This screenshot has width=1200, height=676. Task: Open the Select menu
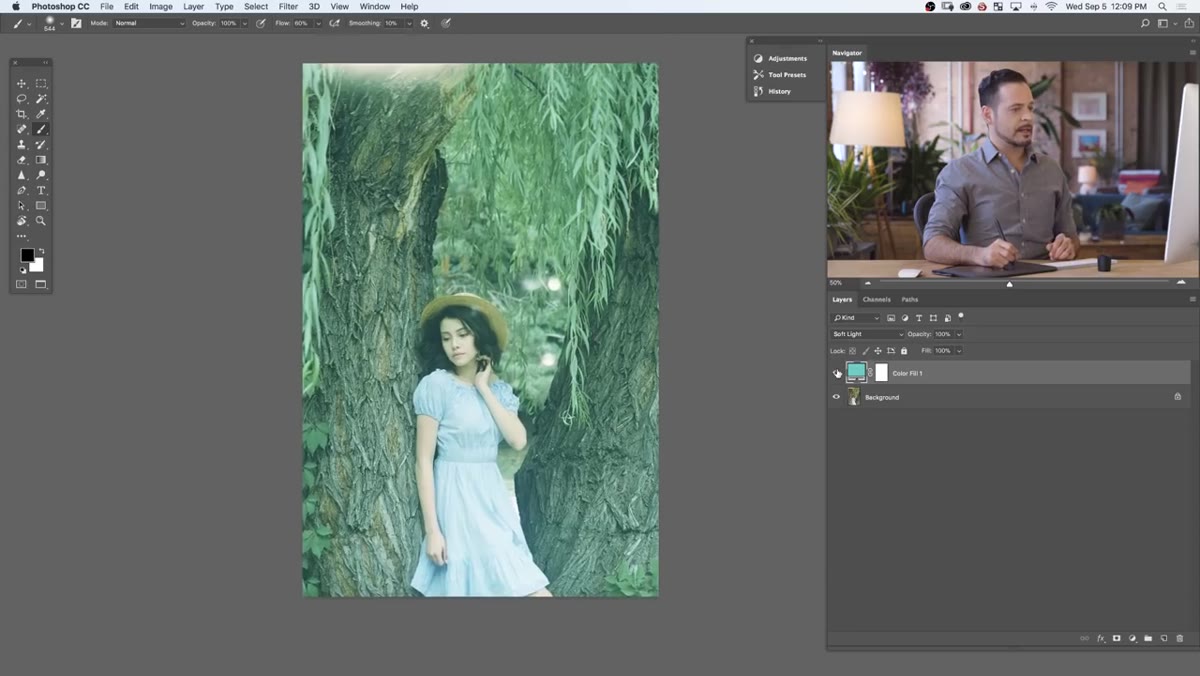coord(256,6)
